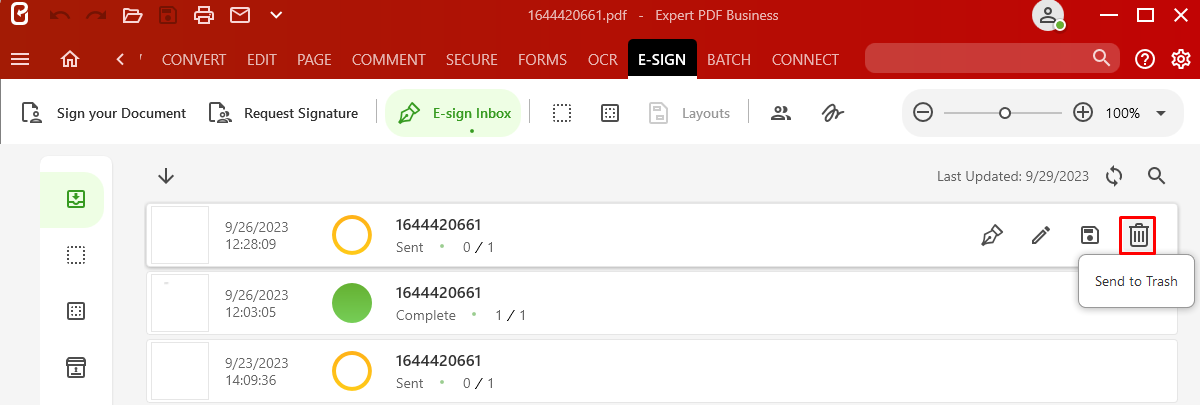Show previous ribbon tabs with left chevron
Image resolution: width=1200 pixels, height=405 pixels.
coord(120,59)
